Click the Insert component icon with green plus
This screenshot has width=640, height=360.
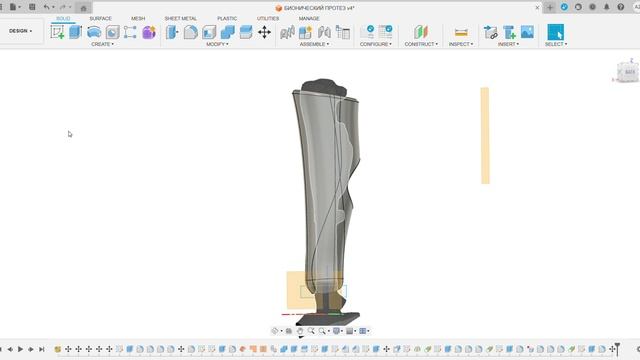(x=509, y=32)
